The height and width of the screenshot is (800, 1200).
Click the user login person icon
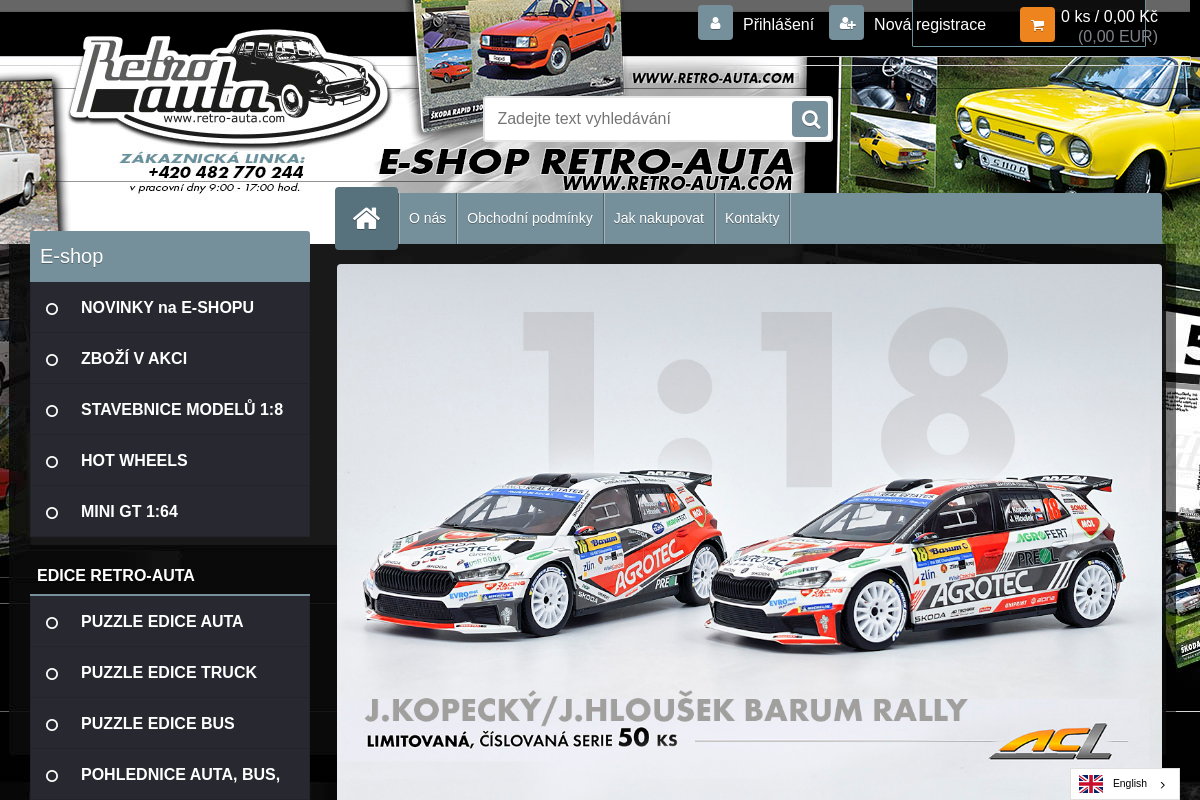coord(715,22)
